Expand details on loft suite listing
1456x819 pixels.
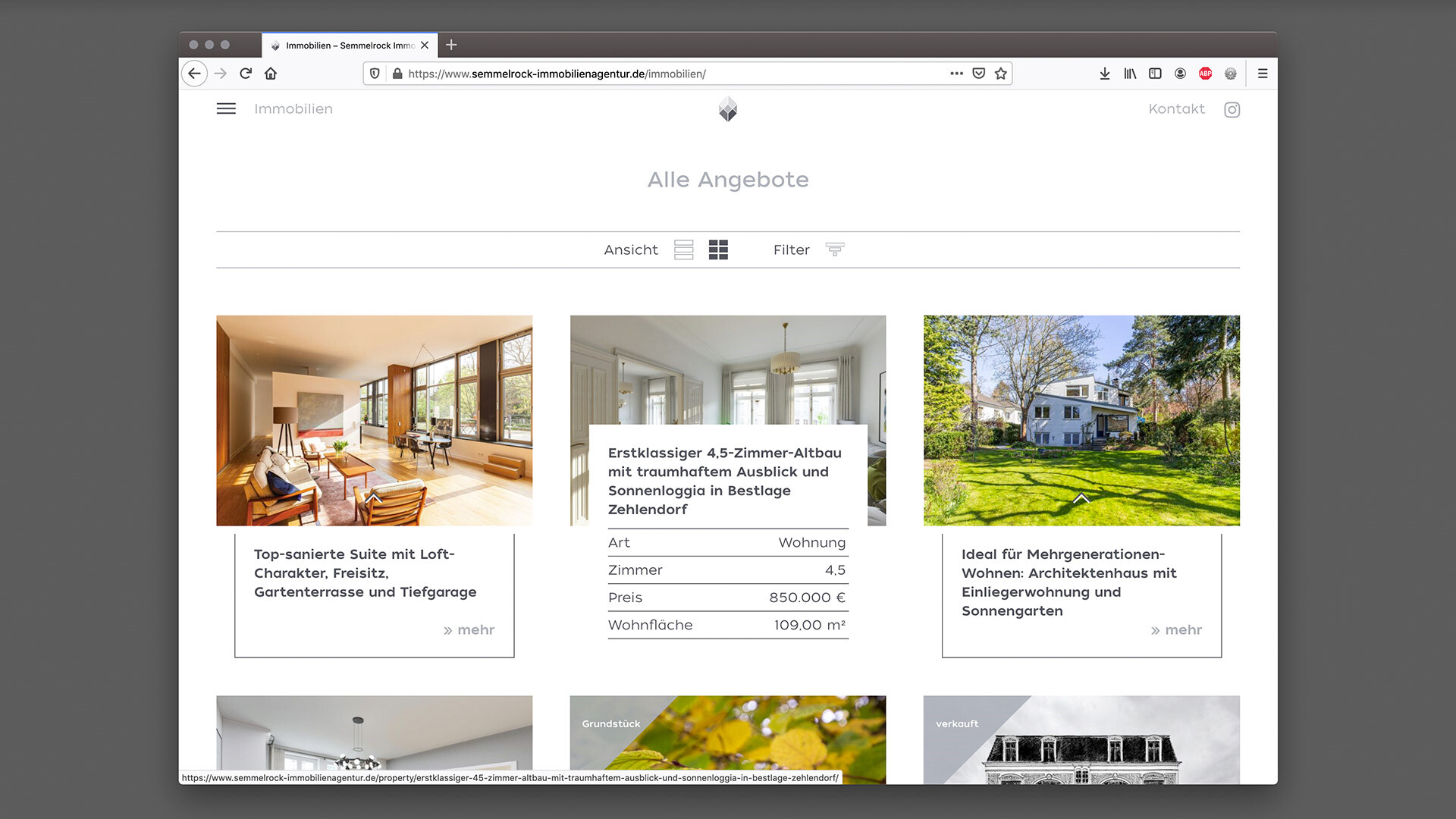pyautogui.click(x=373, y=498)
